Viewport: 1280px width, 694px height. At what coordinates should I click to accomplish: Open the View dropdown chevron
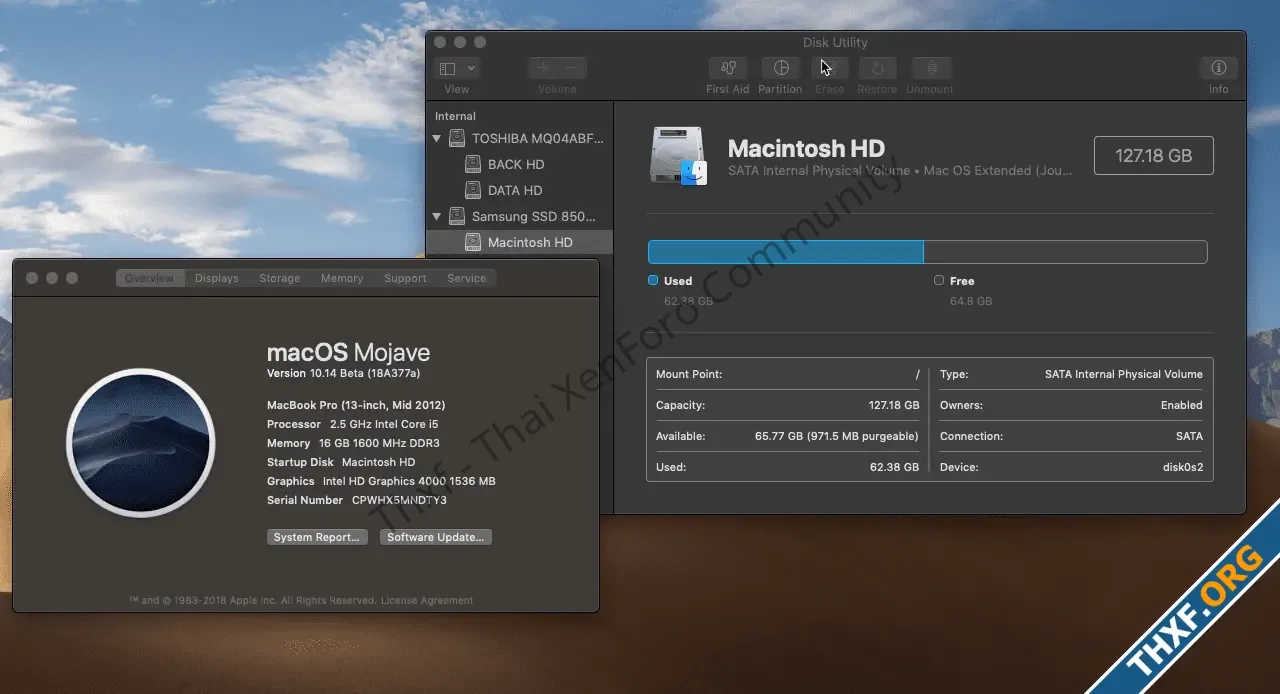471,68
